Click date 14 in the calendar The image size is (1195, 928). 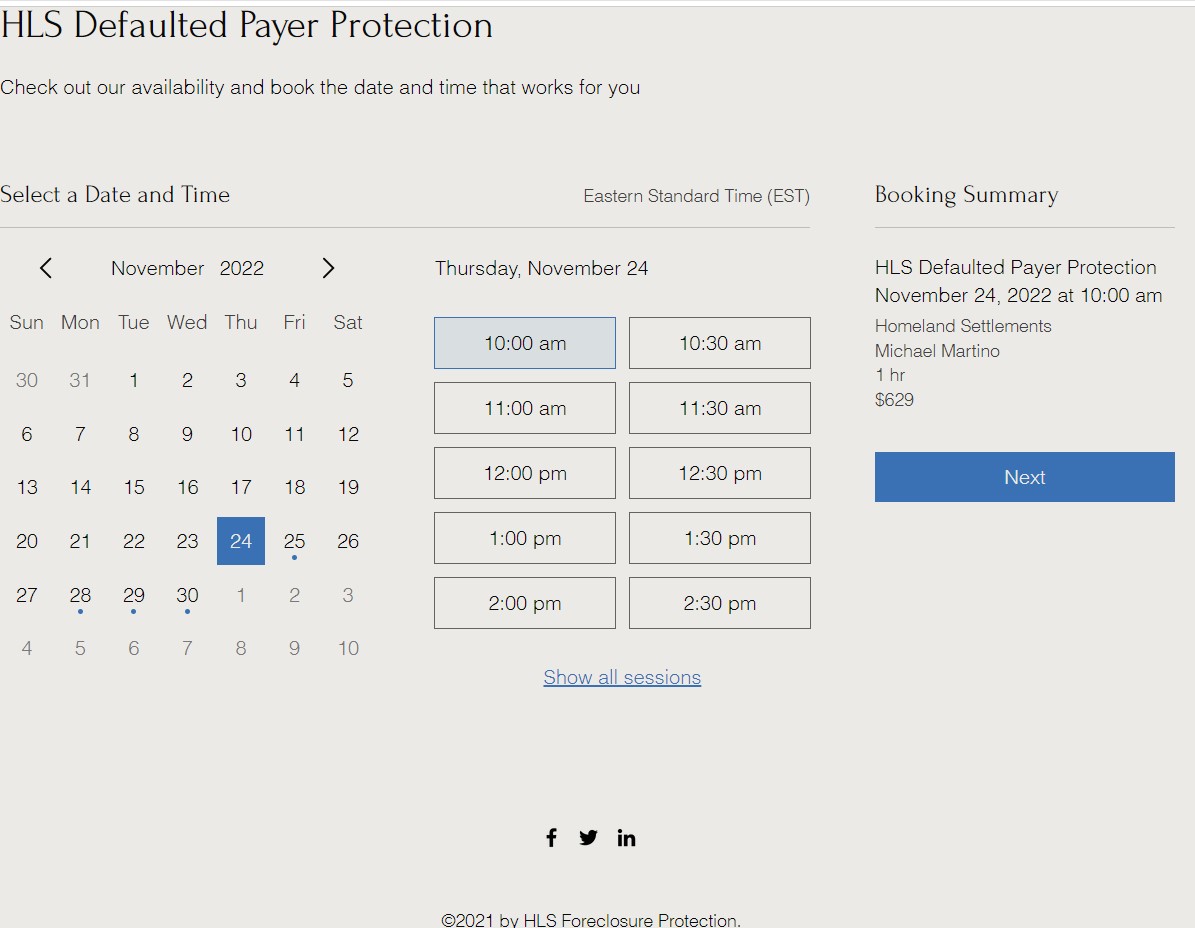[80, 487]
